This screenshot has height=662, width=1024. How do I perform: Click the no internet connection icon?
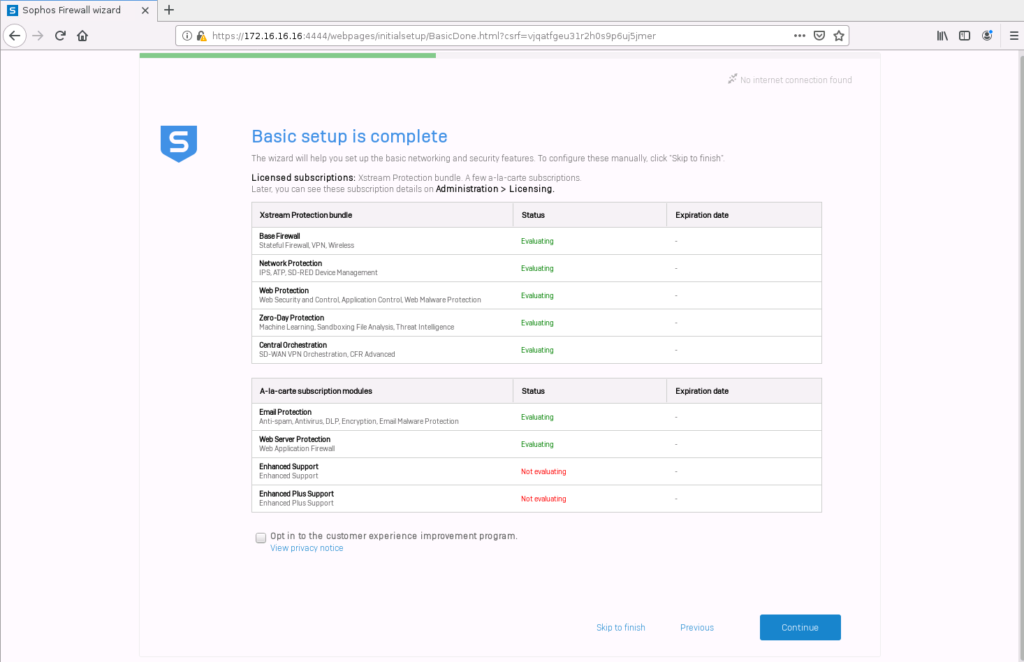pyautogui.click(x=732, y=80)
